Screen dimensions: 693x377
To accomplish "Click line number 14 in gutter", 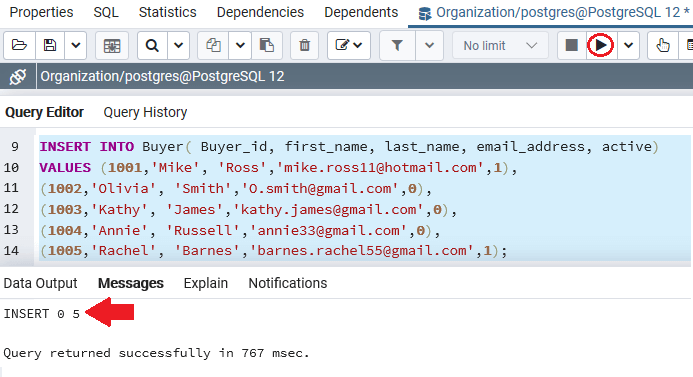I will pyautogui.click(x=11, y=251).
